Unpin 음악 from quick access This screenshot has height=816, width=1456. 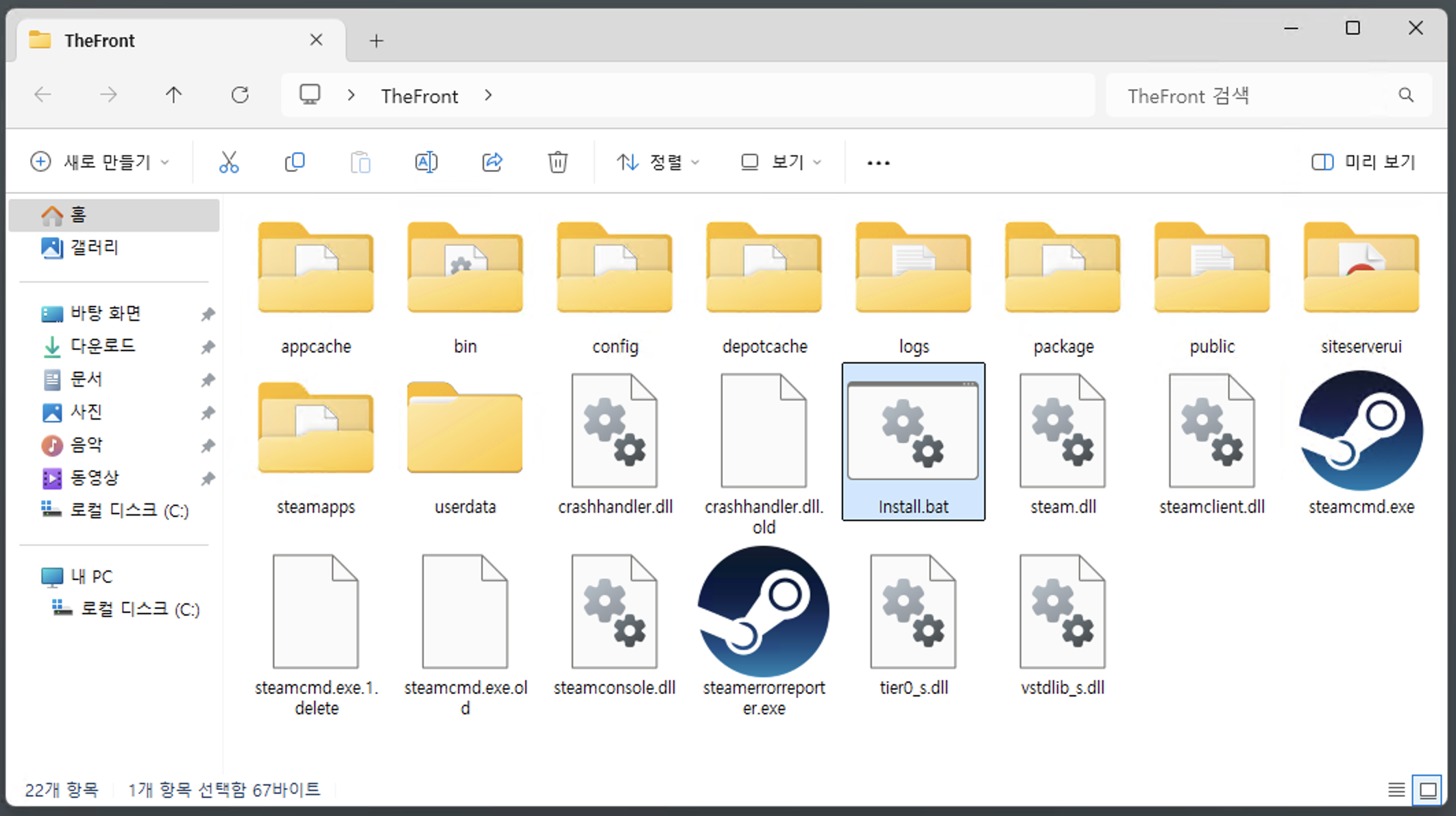208,446
